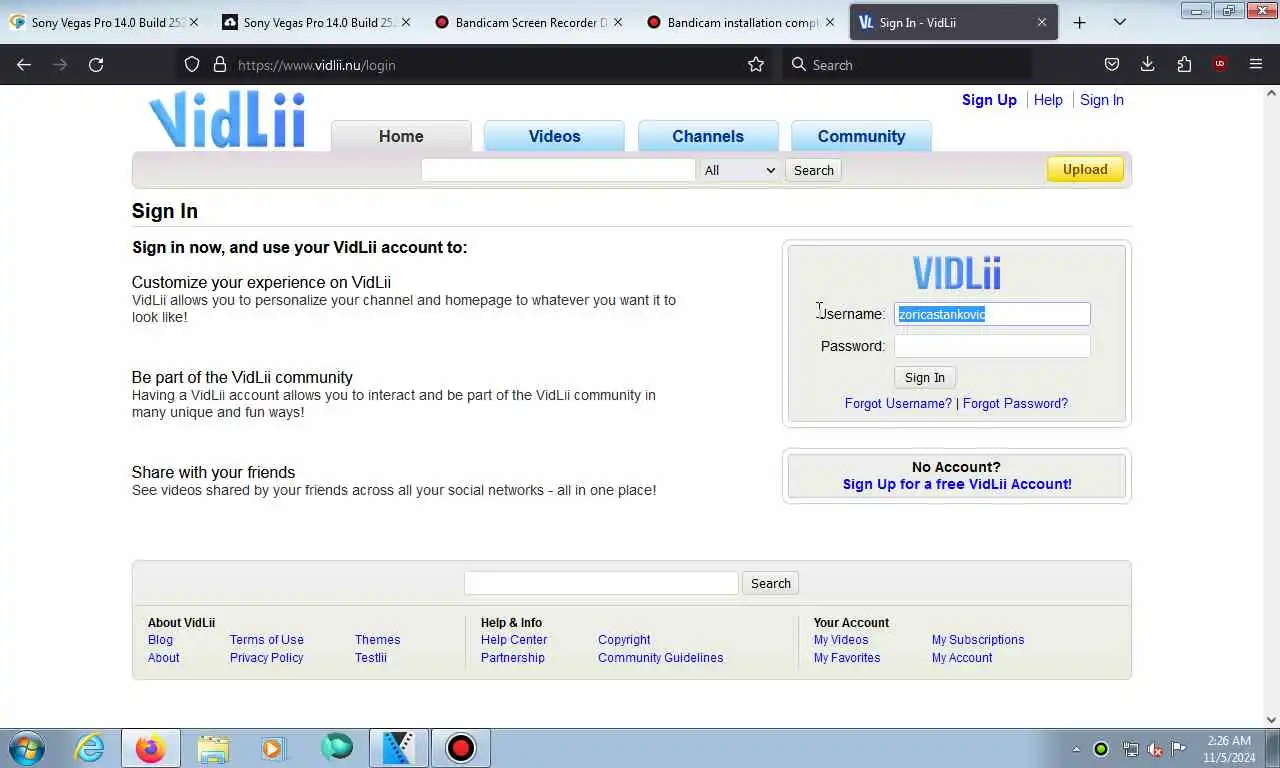Open the Community navigation tab
1280x768 pixels.
861,136
